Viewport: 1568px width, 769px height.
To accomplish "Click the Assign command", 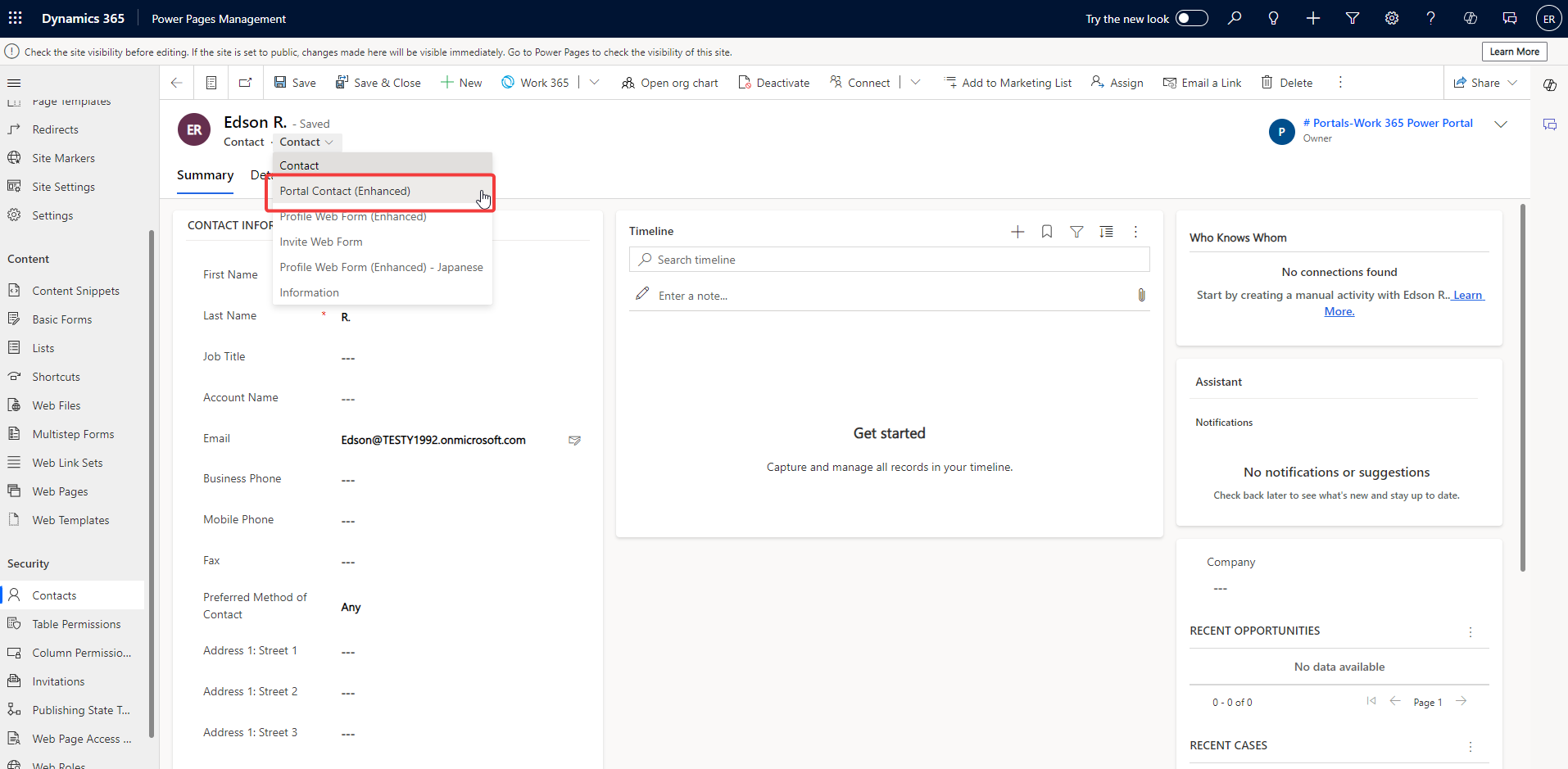I will [x=1117, y=83].
